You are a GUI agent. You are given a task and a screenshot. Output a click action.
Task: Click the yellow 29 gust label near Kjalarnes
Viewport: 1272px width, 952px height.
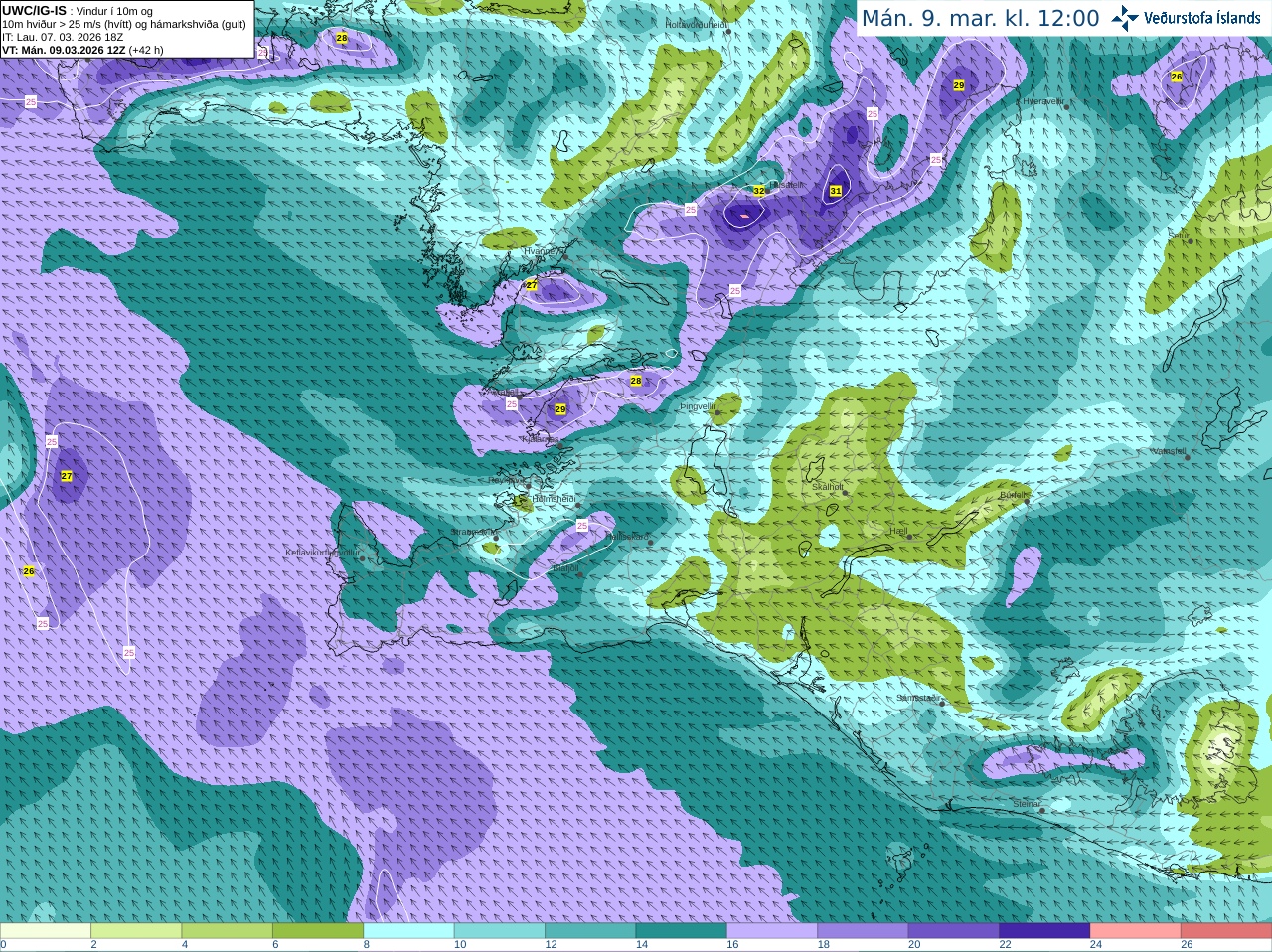point(560,409)
